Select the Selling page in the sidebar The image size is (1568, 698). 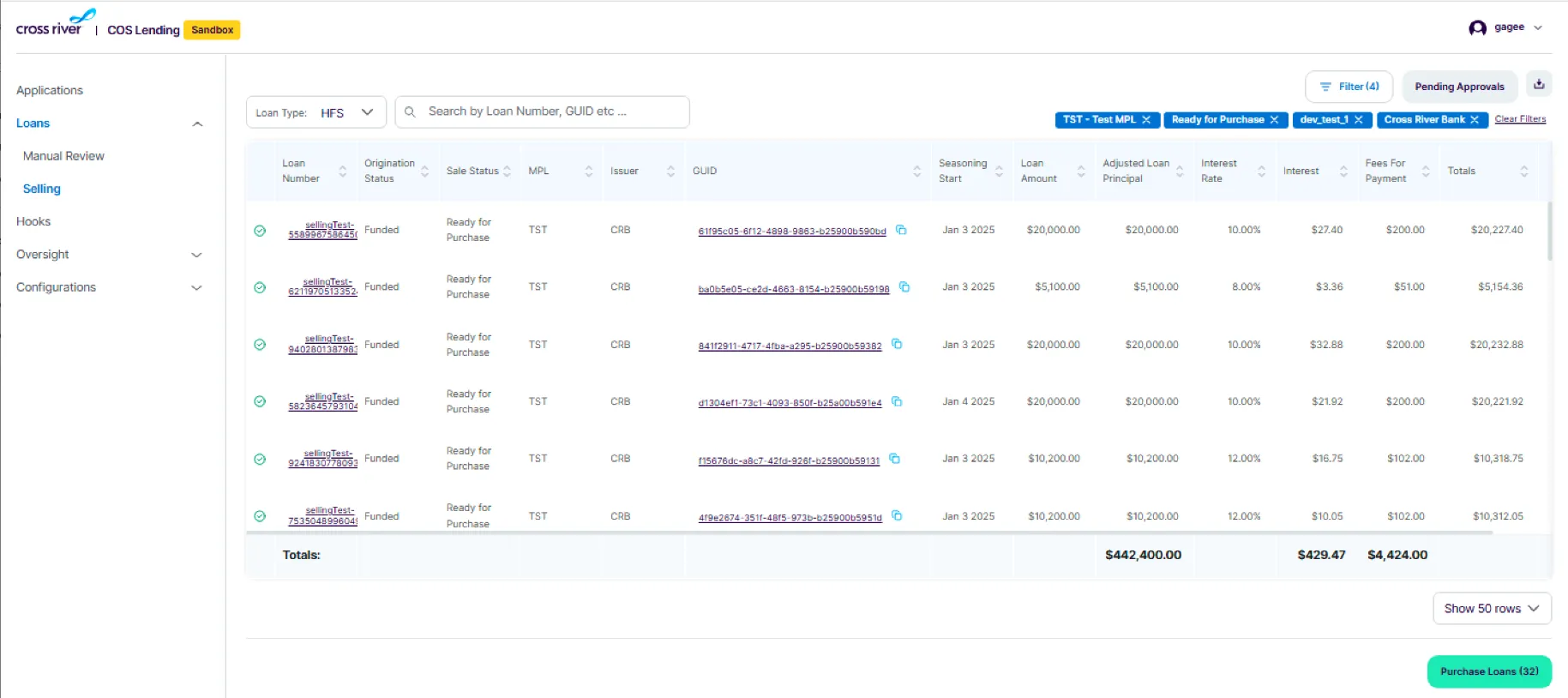pyautogui.click(x=42, y=189)
